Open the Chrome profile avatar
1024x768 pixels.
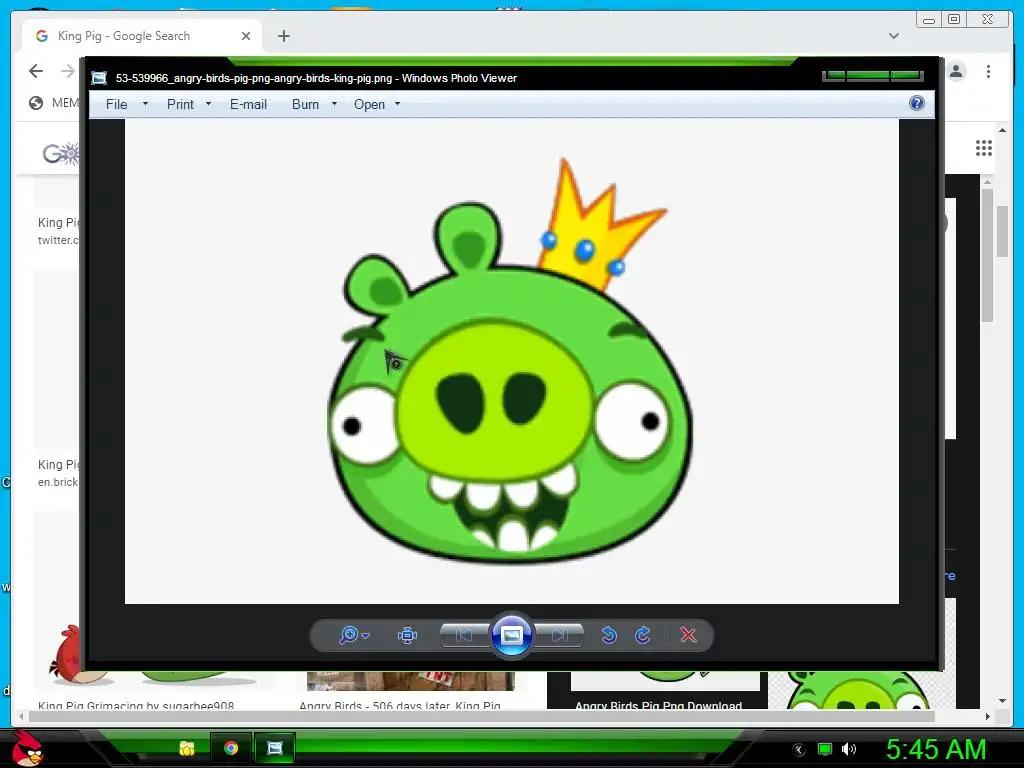[x=956, y=71]
